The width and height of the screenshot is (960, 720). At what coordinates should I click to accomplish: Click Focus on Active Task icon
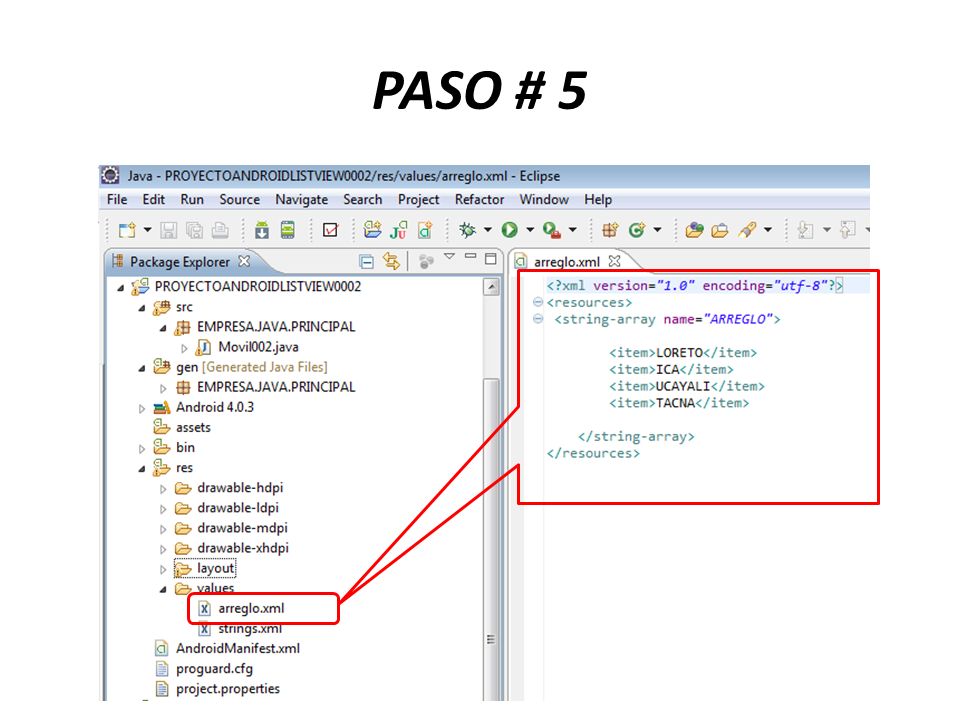coord(426,262)
